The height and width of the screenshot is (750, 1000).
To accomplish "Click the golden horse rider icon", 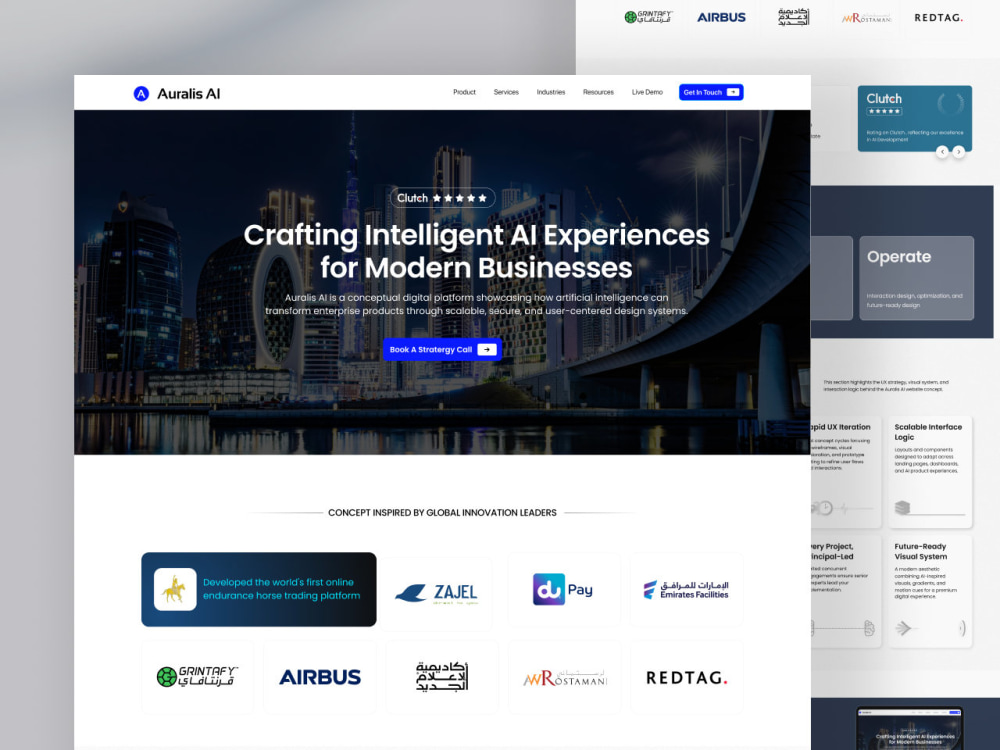I will click(175, 589).
